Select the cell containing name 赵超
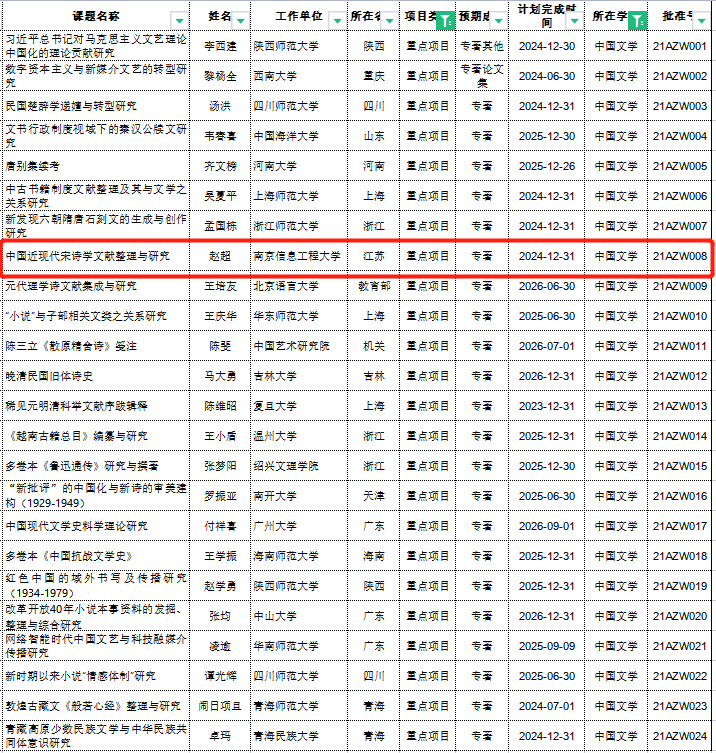Screen dimensions: 716x753 [x=220, y=257]
